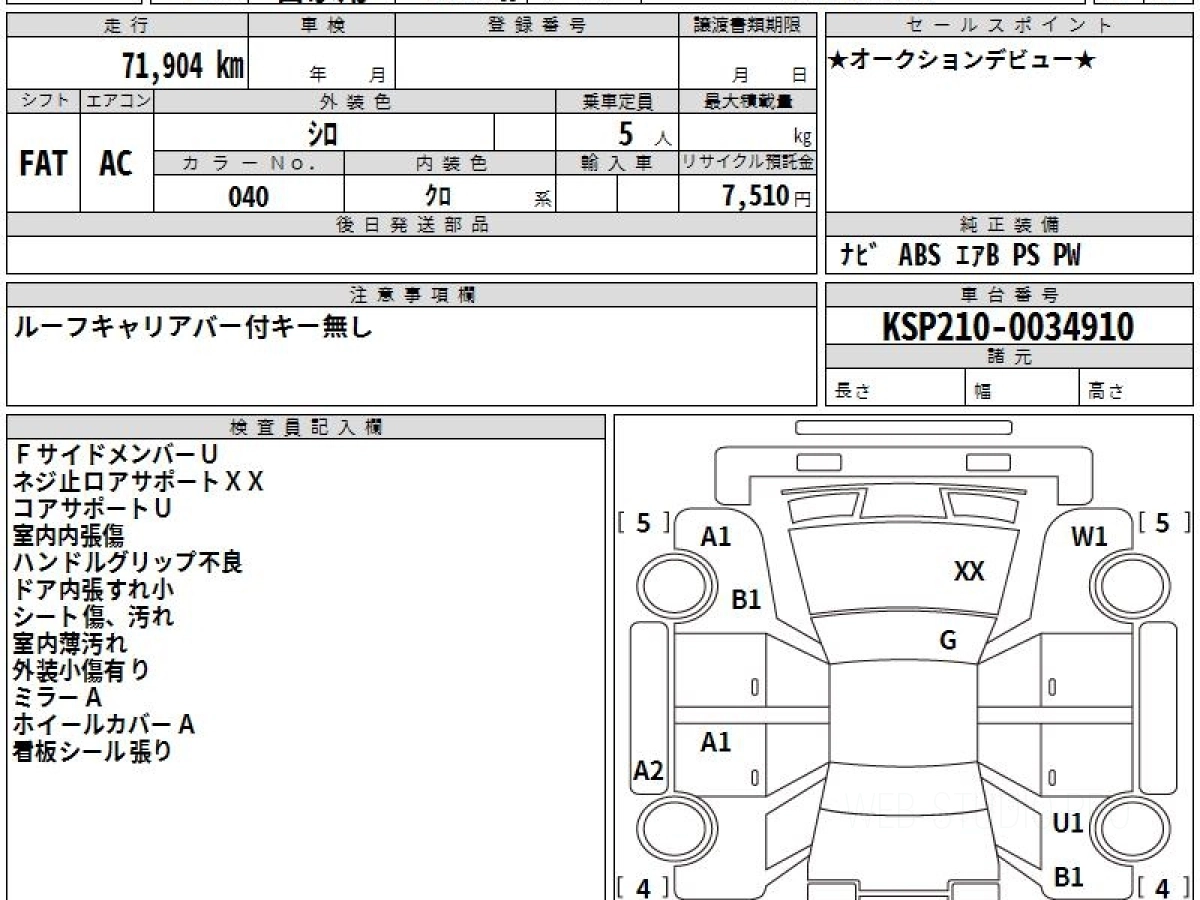Viewport: 1200px width, 900px height.
Task: Select the FAT shift value
Action: pos(43,164)
